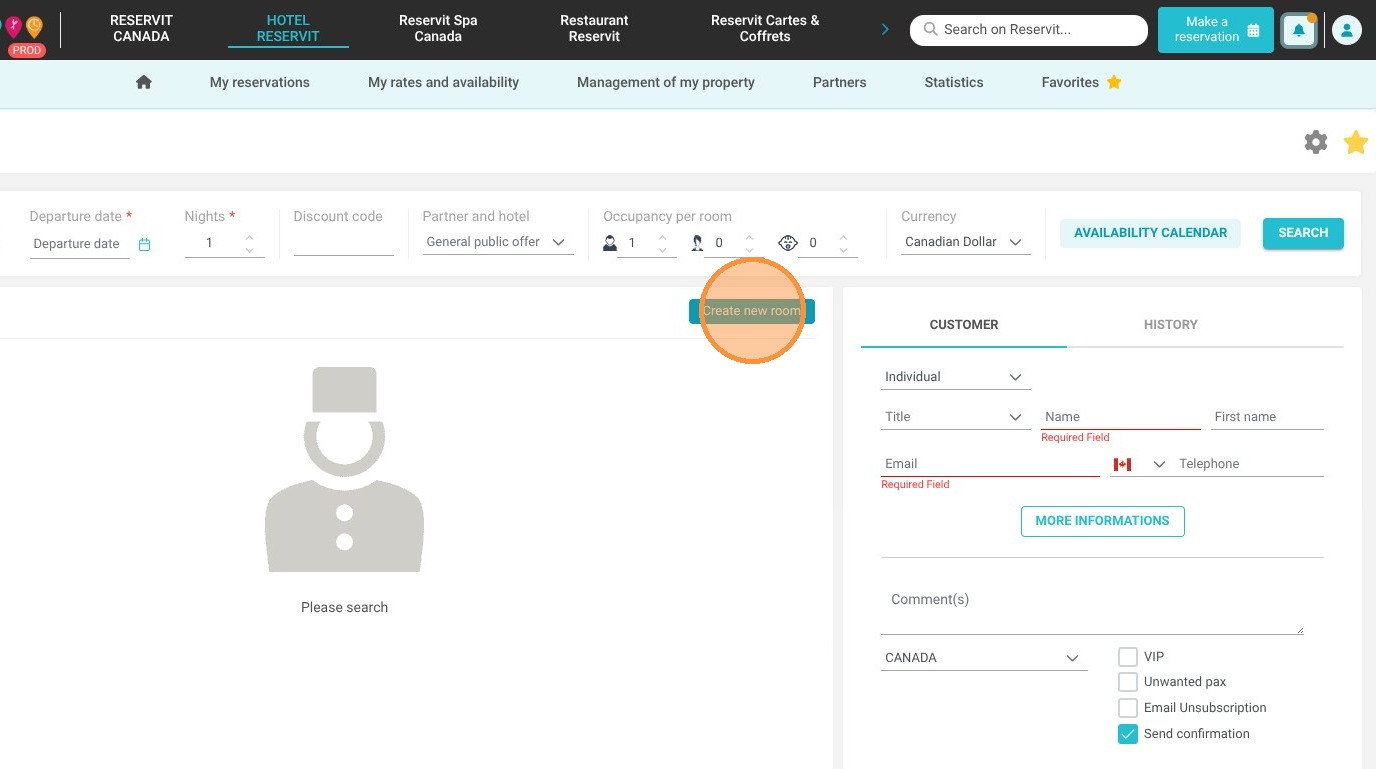Select Reservit Cartes & Coffrets module
Viewport: 1376px width, 769px height.
point(765,28)
